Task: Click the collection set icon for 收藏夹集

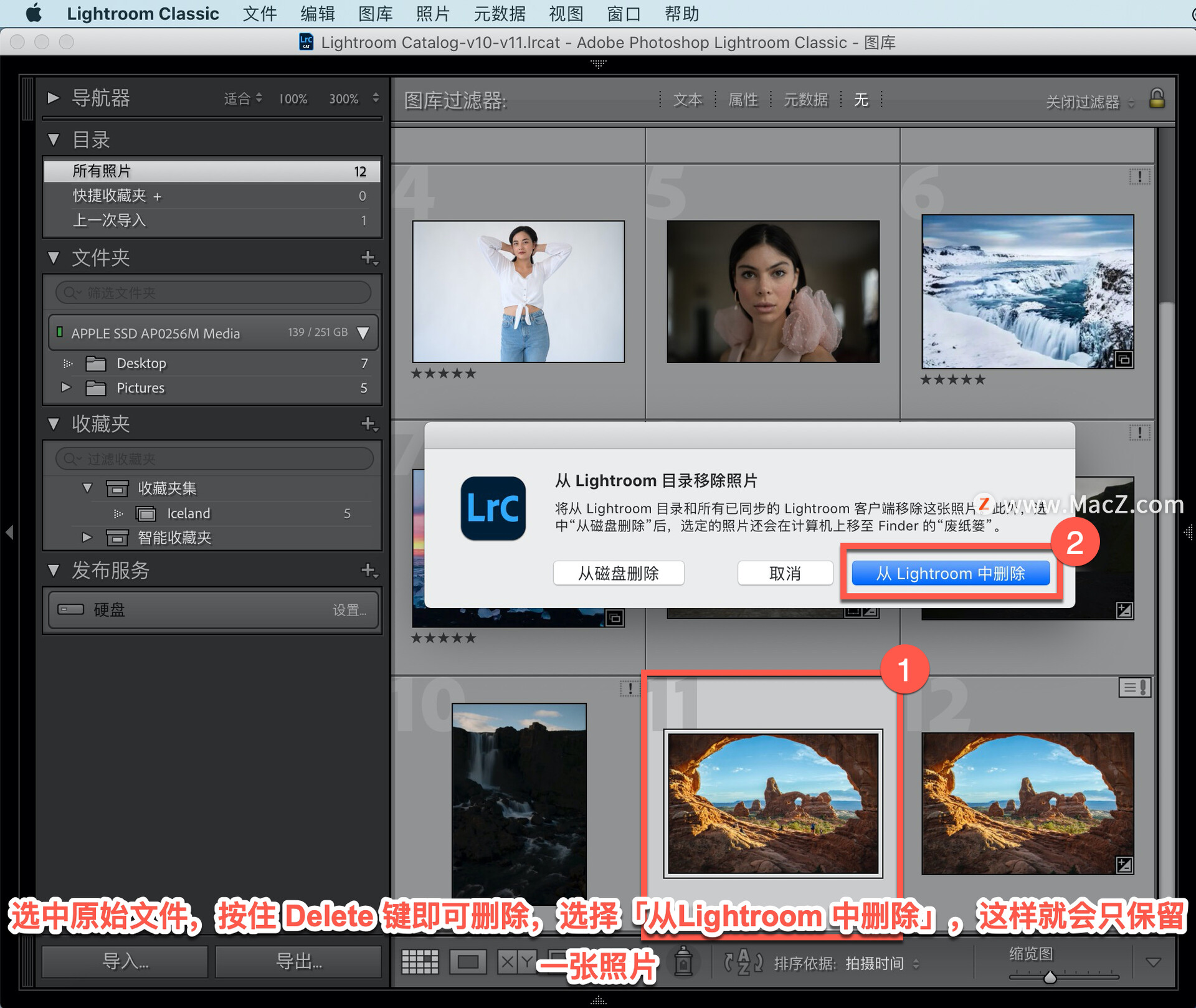Action: coord(117,488)
